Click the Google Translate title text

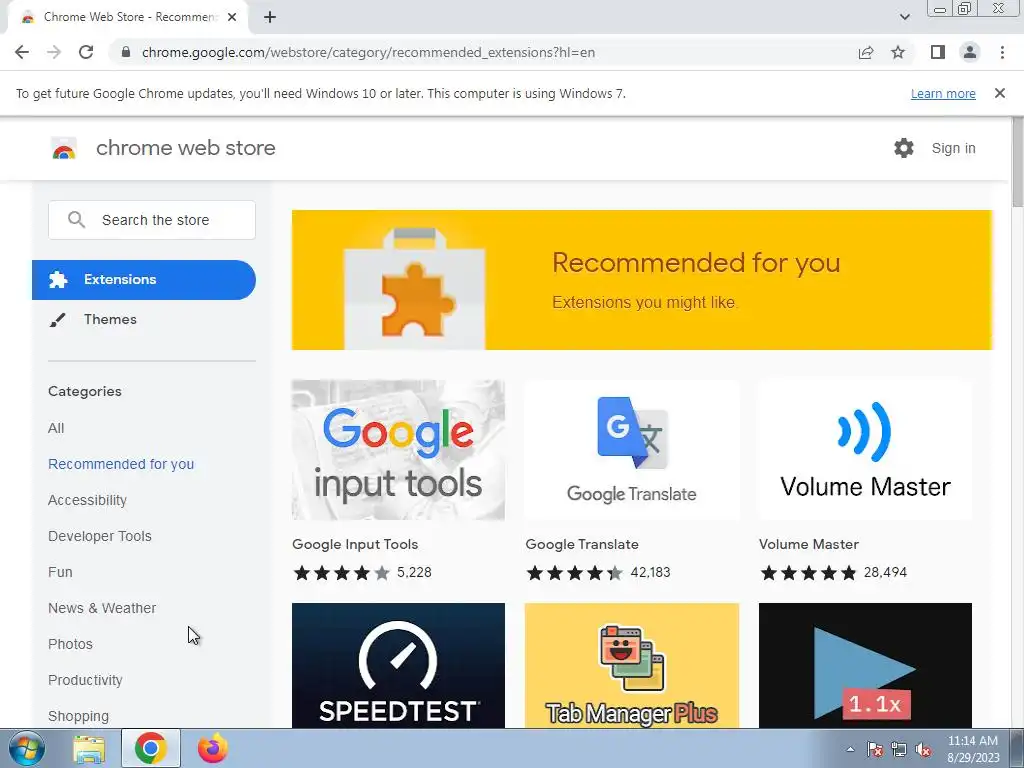pos(582,545)
